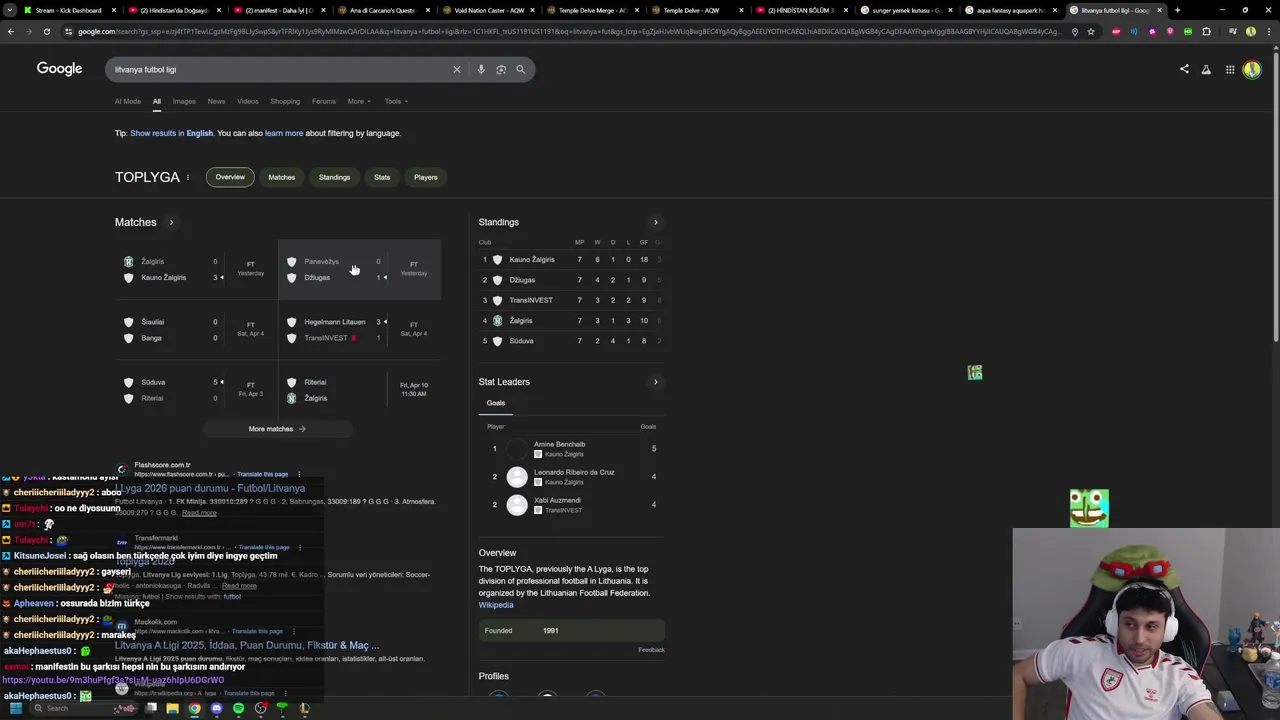Share the results with the share icon

tap(1184, 69)
